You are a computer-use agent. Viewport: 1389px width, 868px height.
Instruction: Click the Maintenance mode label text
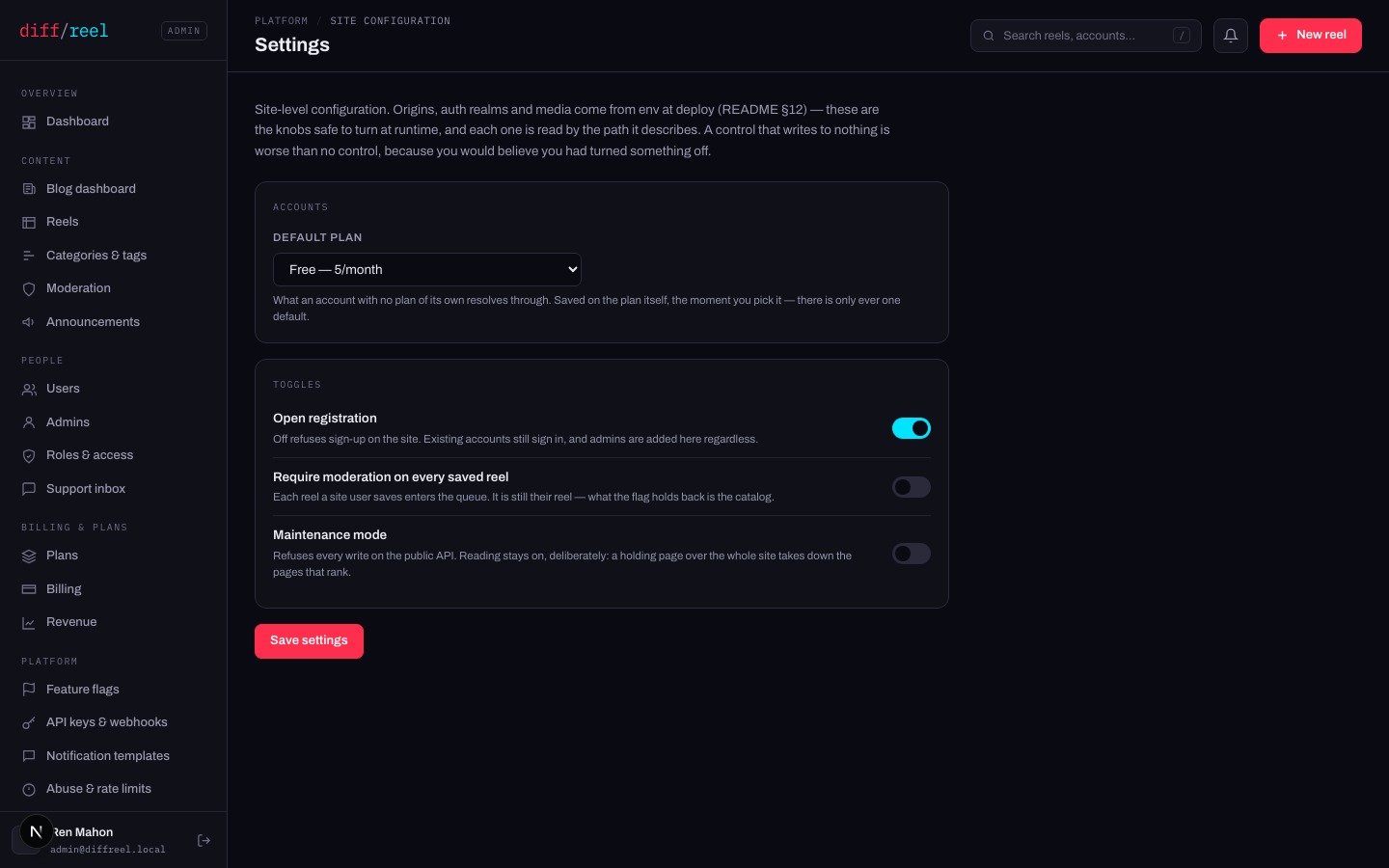point(330,535)
